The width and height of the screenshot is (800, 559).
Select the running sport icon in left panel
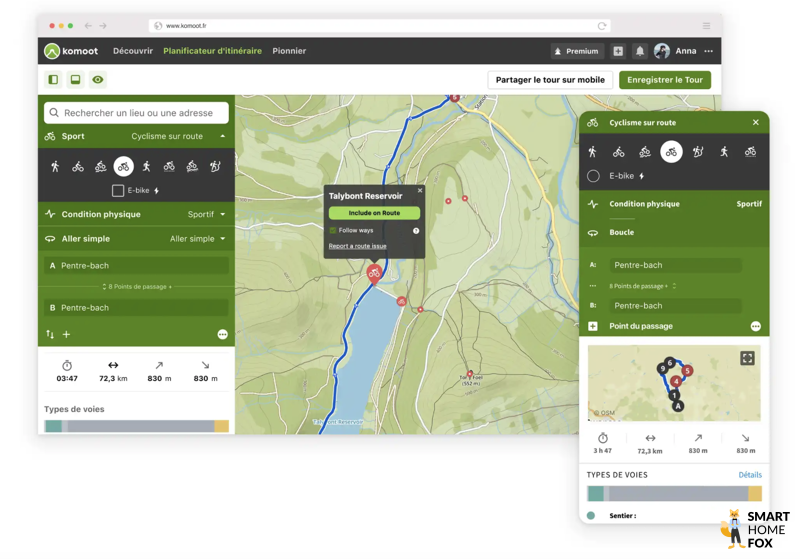(146, 166)
